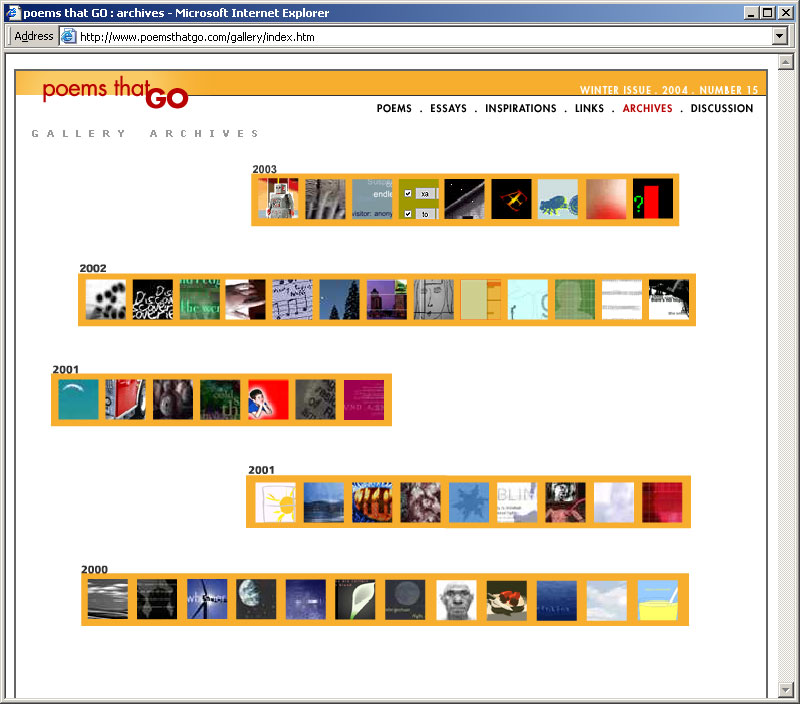Visit the DISCUSSION section
Viewport: 800px width, 704px height.
[721, 108]
